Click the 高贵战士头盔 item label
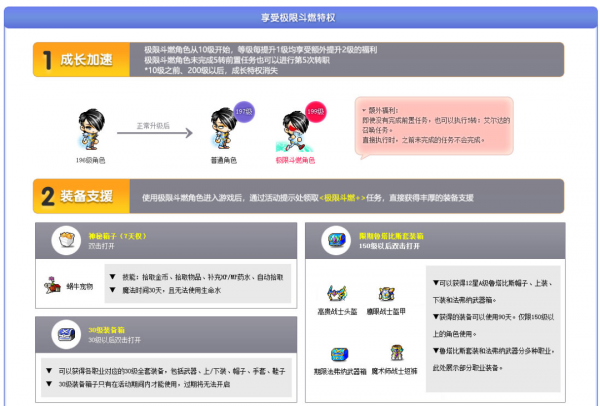 (x=337, y=311)
